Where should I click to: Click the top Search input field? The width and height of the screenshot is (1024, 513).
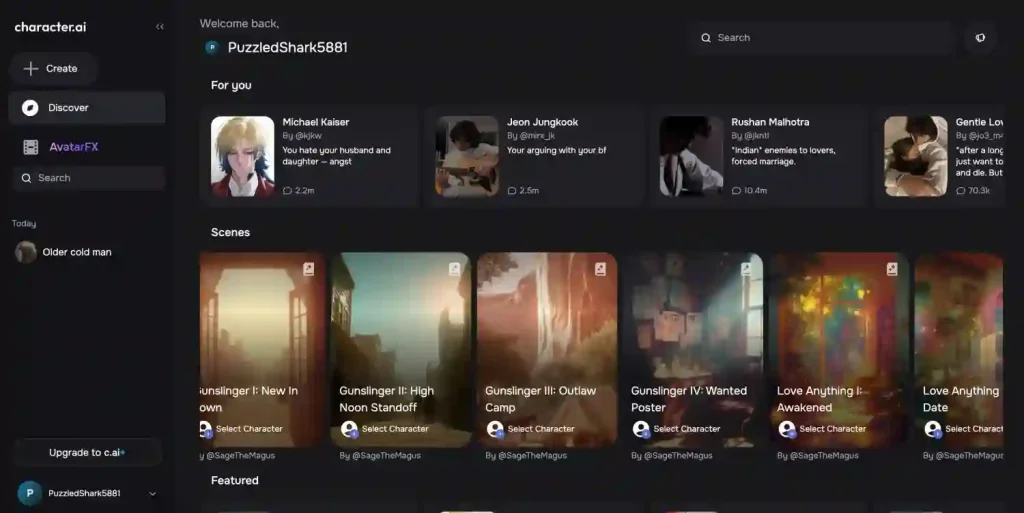coord(820,38)
